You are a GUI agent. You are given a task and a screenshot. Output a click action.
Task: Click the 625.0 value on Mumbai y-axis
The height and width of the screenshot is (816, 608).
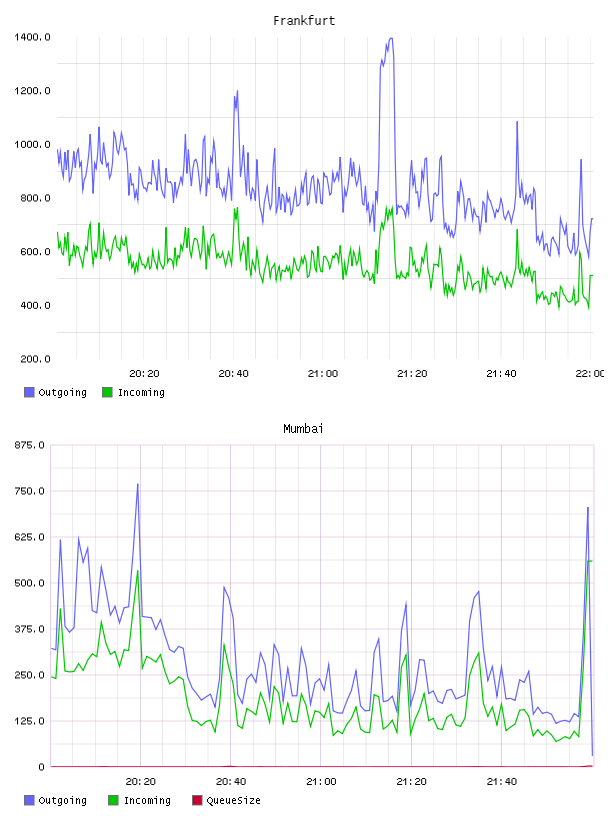pyautogui.click(x=29, y=537)
